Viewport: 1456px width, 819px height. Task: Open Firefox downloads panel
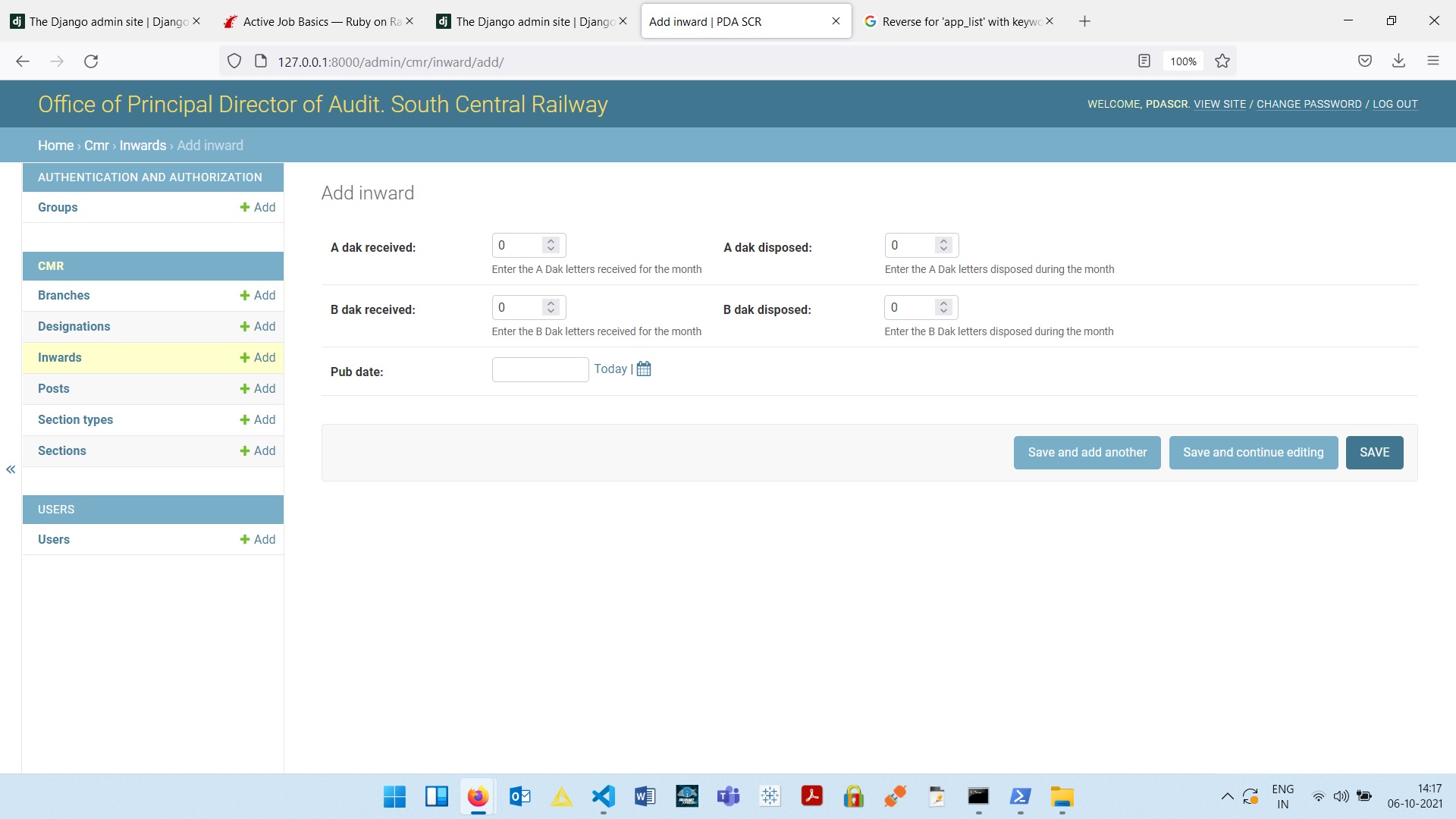(x=1399, y=61)
